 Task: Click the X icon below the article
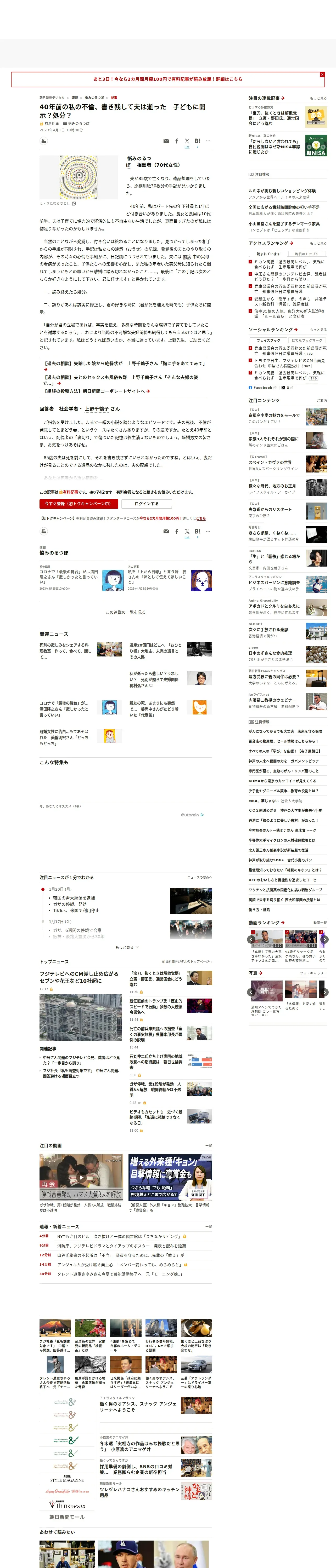click(x=187, y=531)
